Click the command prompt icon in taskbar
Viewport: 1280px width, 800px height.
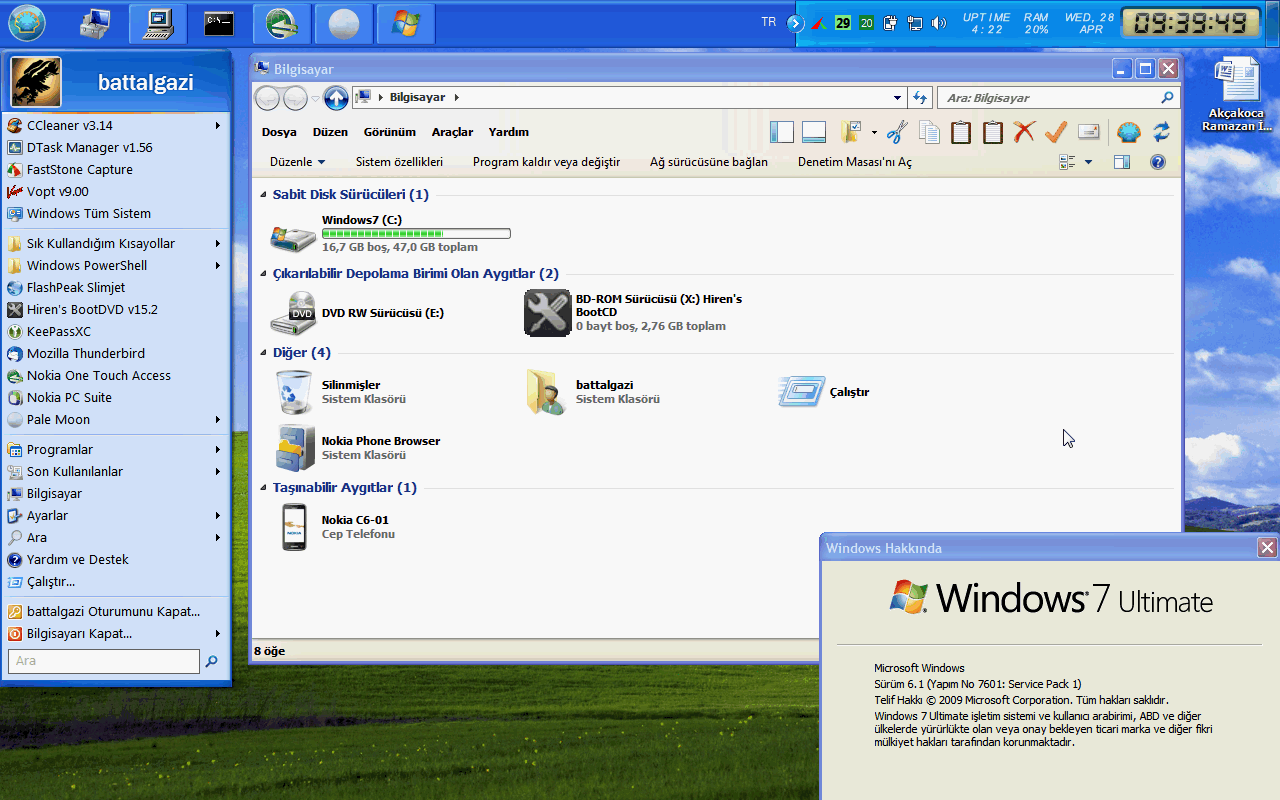click(219, 23)
